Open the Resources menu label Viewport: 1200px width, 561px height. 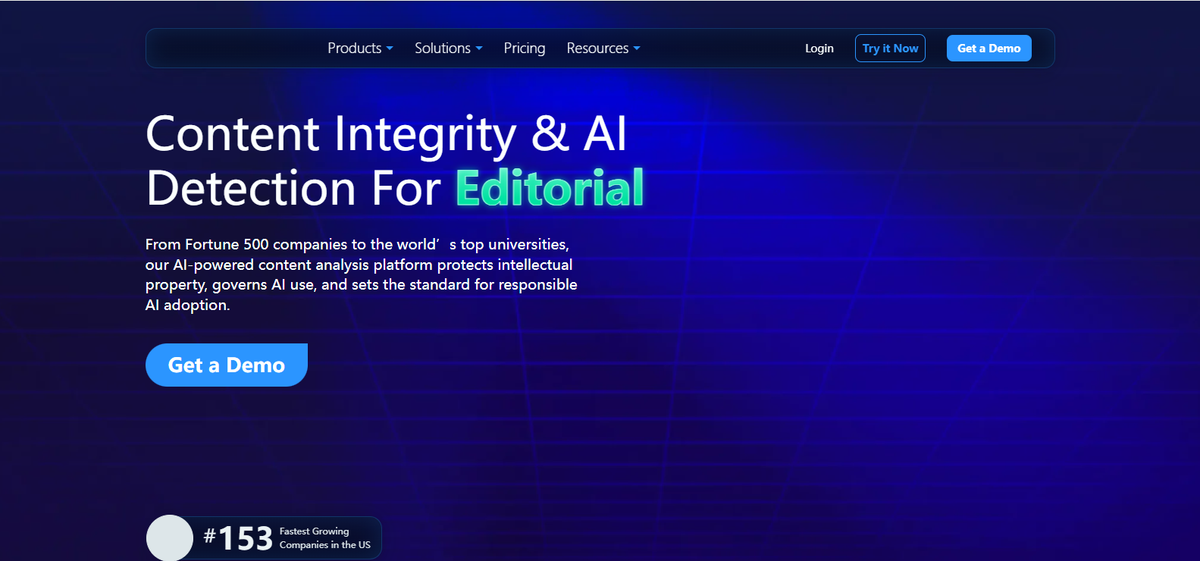pos(597,48)
